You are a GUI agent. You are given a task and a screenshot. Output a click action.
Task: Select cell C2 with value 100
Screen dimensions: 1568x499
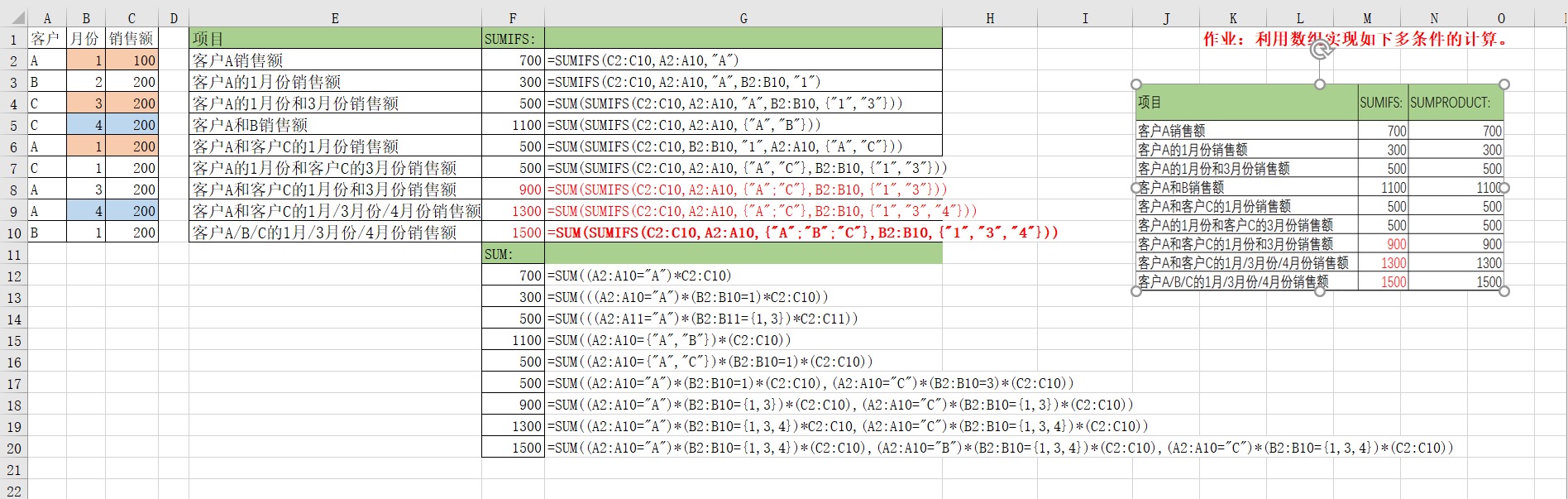tap(131, 60)
